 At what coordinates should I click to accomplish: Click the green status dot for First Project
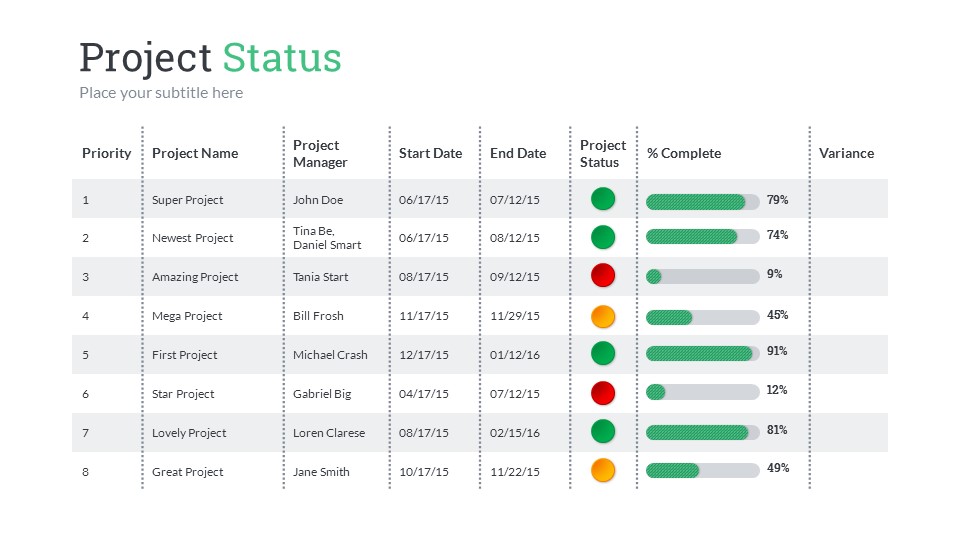pos(603,353)
